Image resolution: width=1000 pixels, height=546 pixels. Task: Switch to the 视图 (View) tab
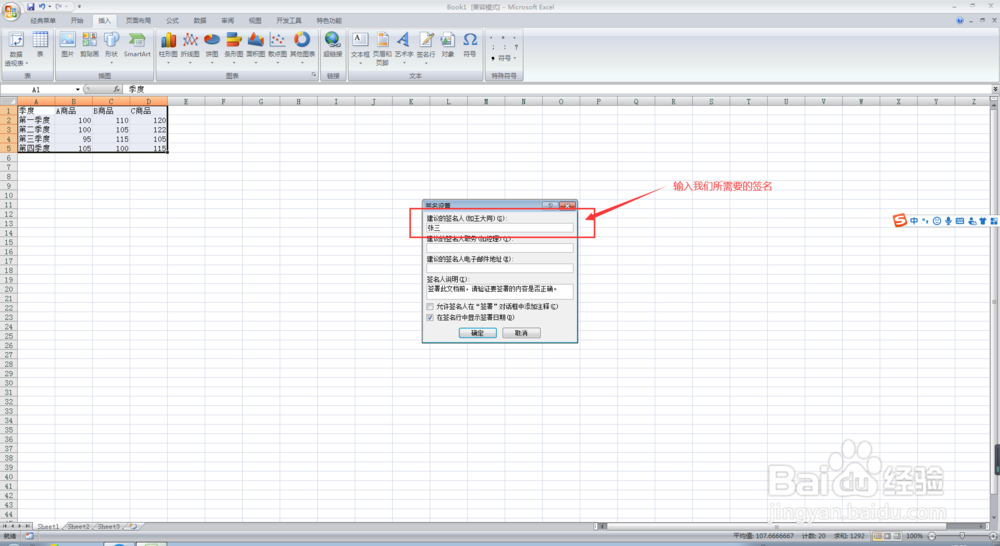[255, 20]
